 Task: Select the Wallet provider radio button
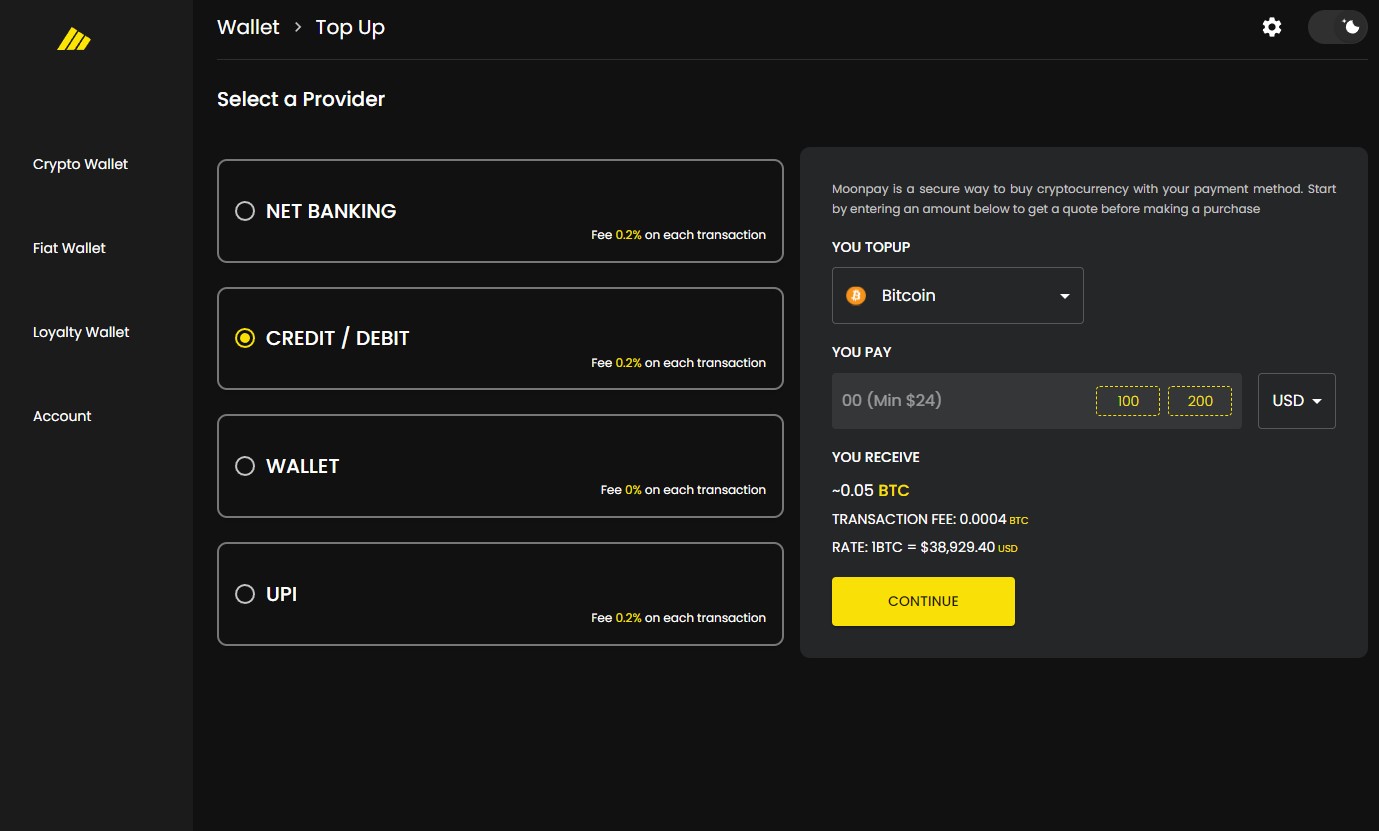pyautogui.click(x=245, y=466)
